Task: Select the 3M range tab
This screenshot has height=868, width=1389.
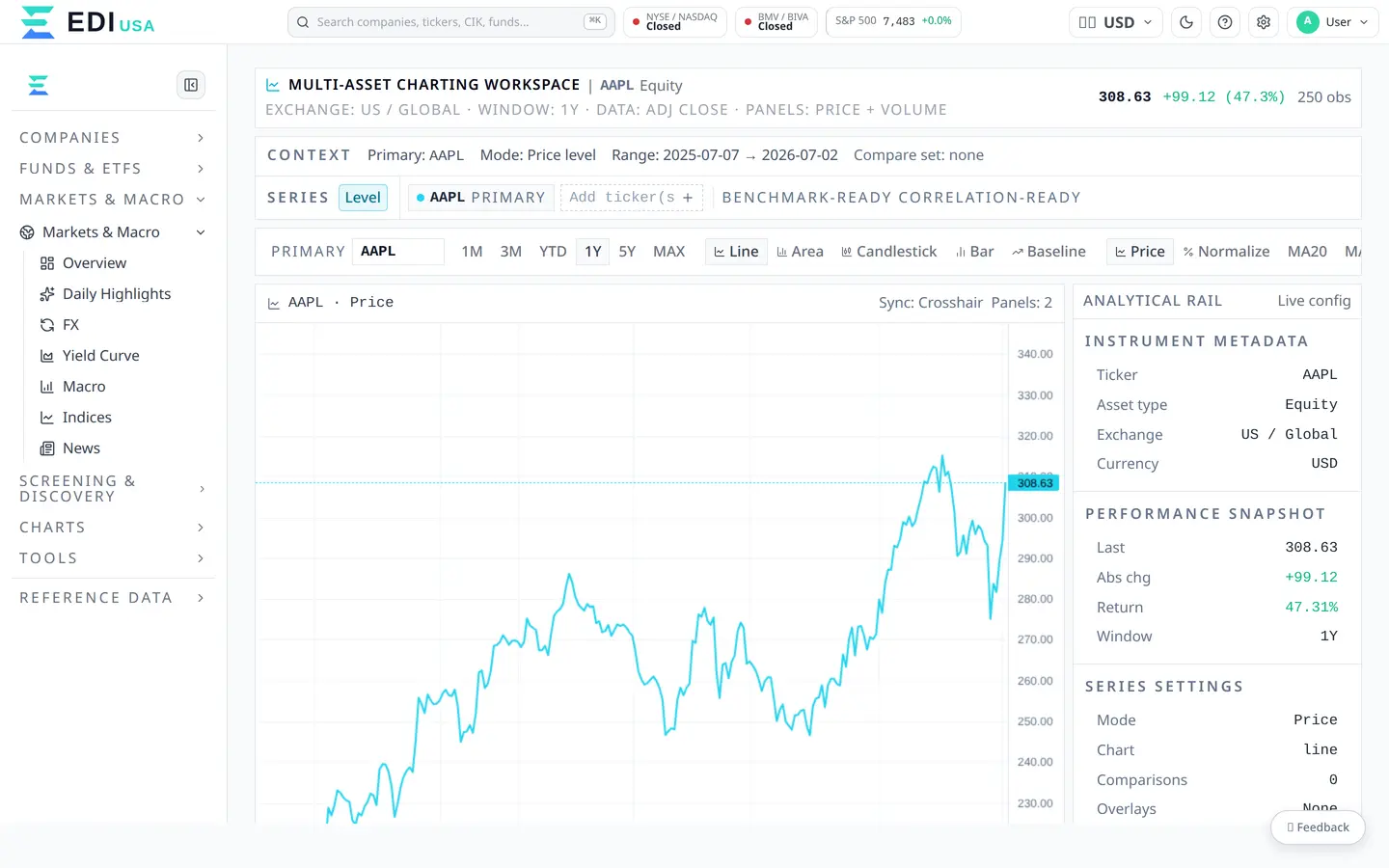Action: 511,252
